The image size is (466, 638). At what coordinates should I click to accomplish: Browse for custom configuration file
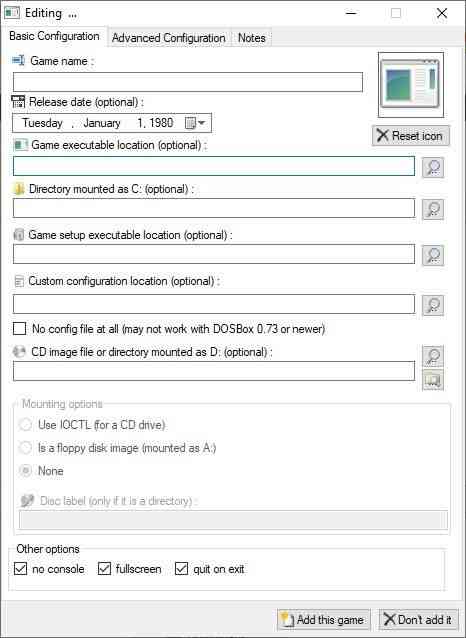pos(433,305)
